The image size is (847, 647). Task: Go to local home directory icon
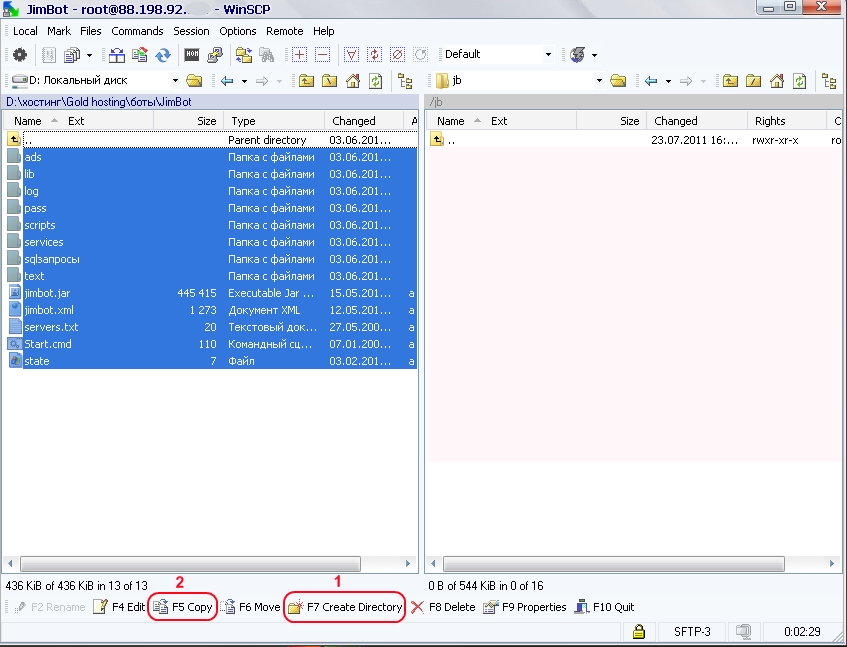pyautogui.click(x=353, y=81)
